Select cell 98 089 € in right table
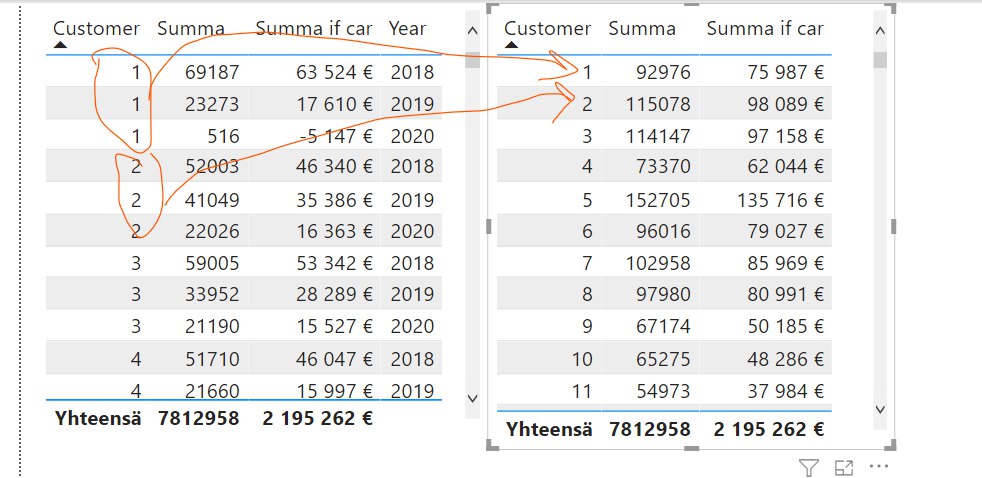The width and height of the screenshot is (982, 478). [785, 104]
